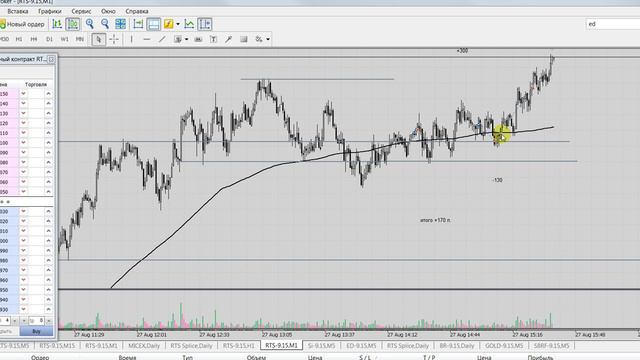Screen dimensions: 640x360
Task: Switch timeframe to H1
Action: (19, 39)
